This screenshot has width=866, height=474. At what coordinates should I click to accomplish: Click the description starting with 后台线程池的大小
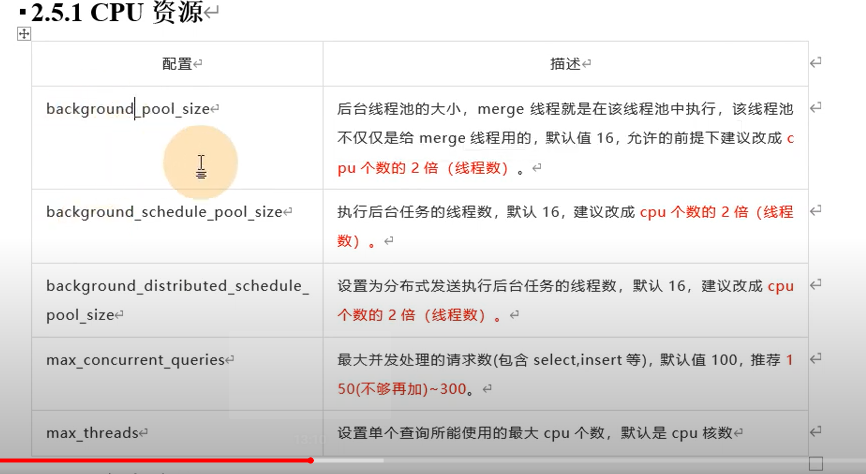(565, 138)
